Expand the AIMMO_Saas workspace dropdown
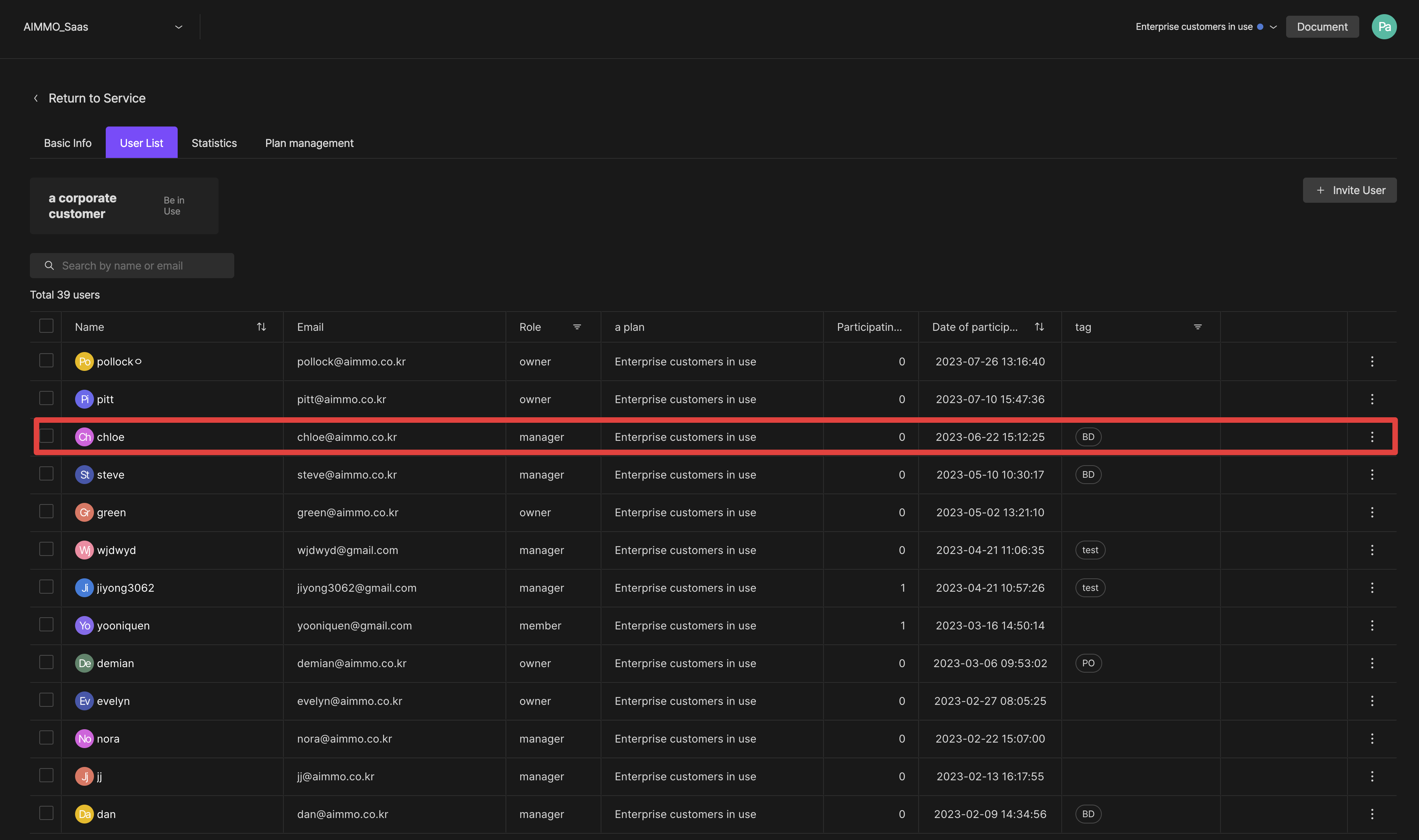The height and width of the screenshot is (840, 1419). 178,27
